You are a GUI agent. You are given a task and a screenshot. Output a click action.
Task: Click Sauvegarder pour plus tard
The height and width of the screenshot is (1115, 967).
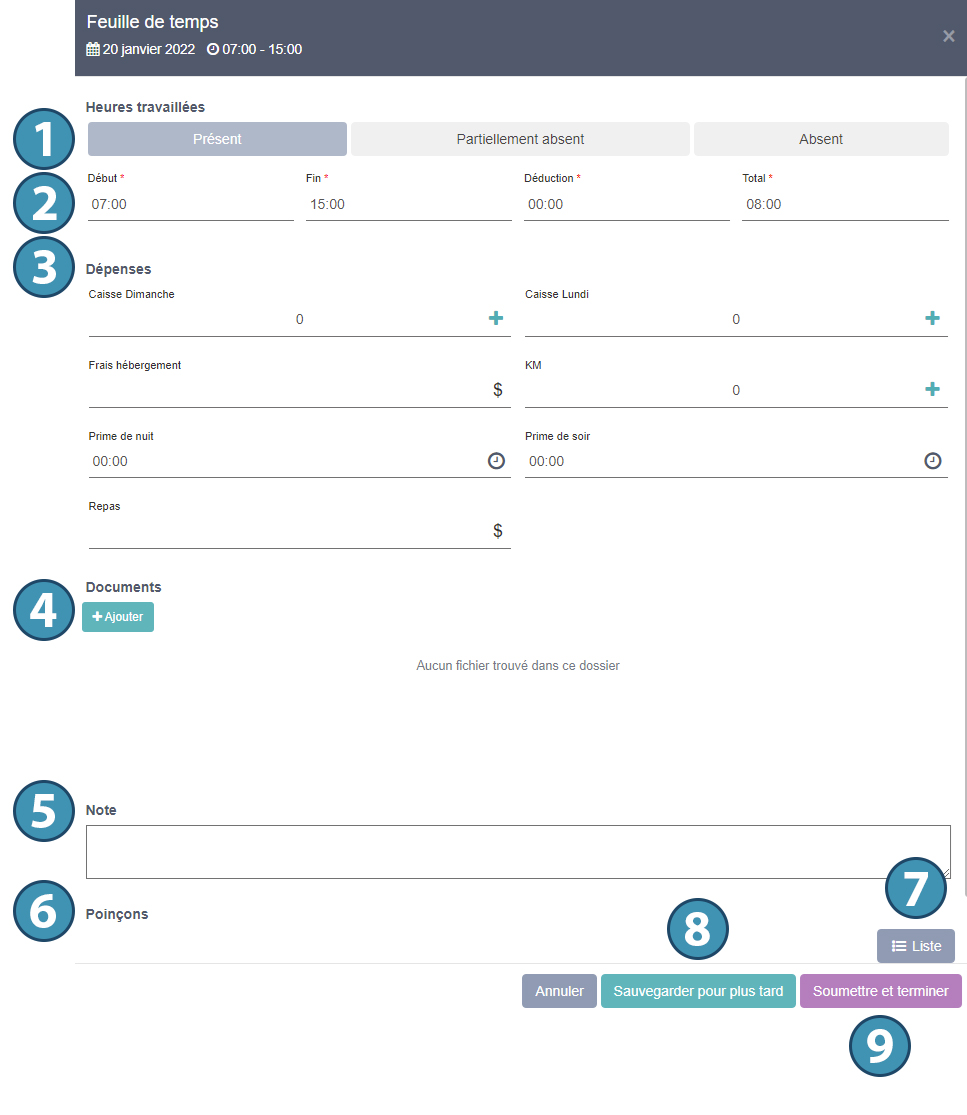click(x=698, y=992)
